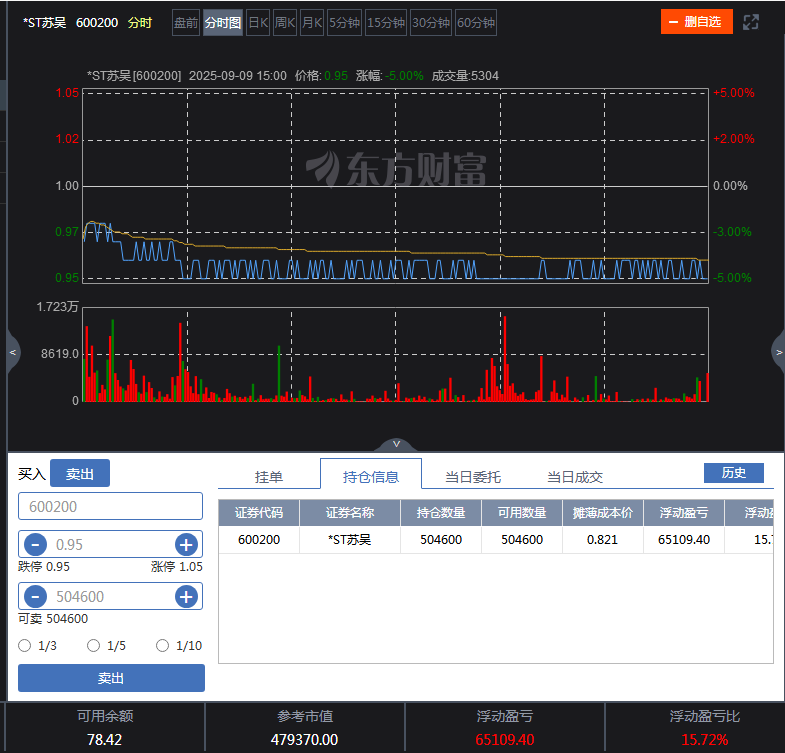Sort by 摊薄成本价 column header

603,513
